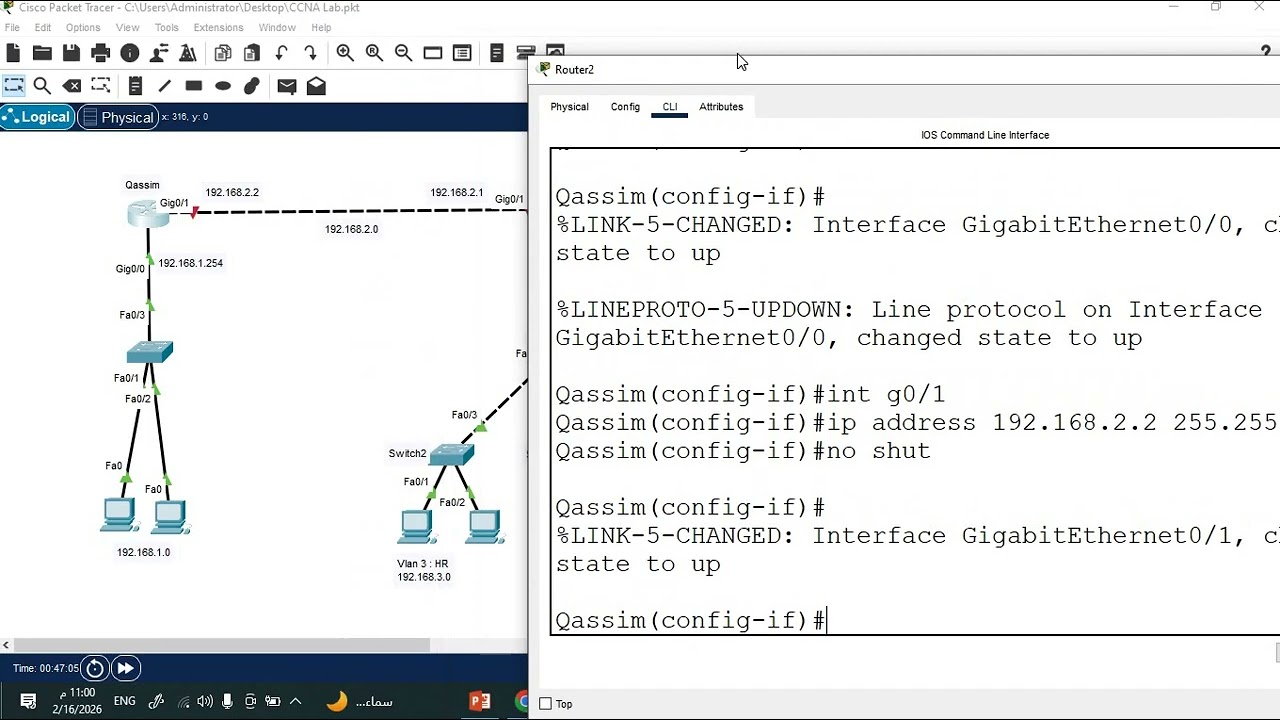Add a Complex PDU open envelope
The image size is (1280, 720).
316,86
